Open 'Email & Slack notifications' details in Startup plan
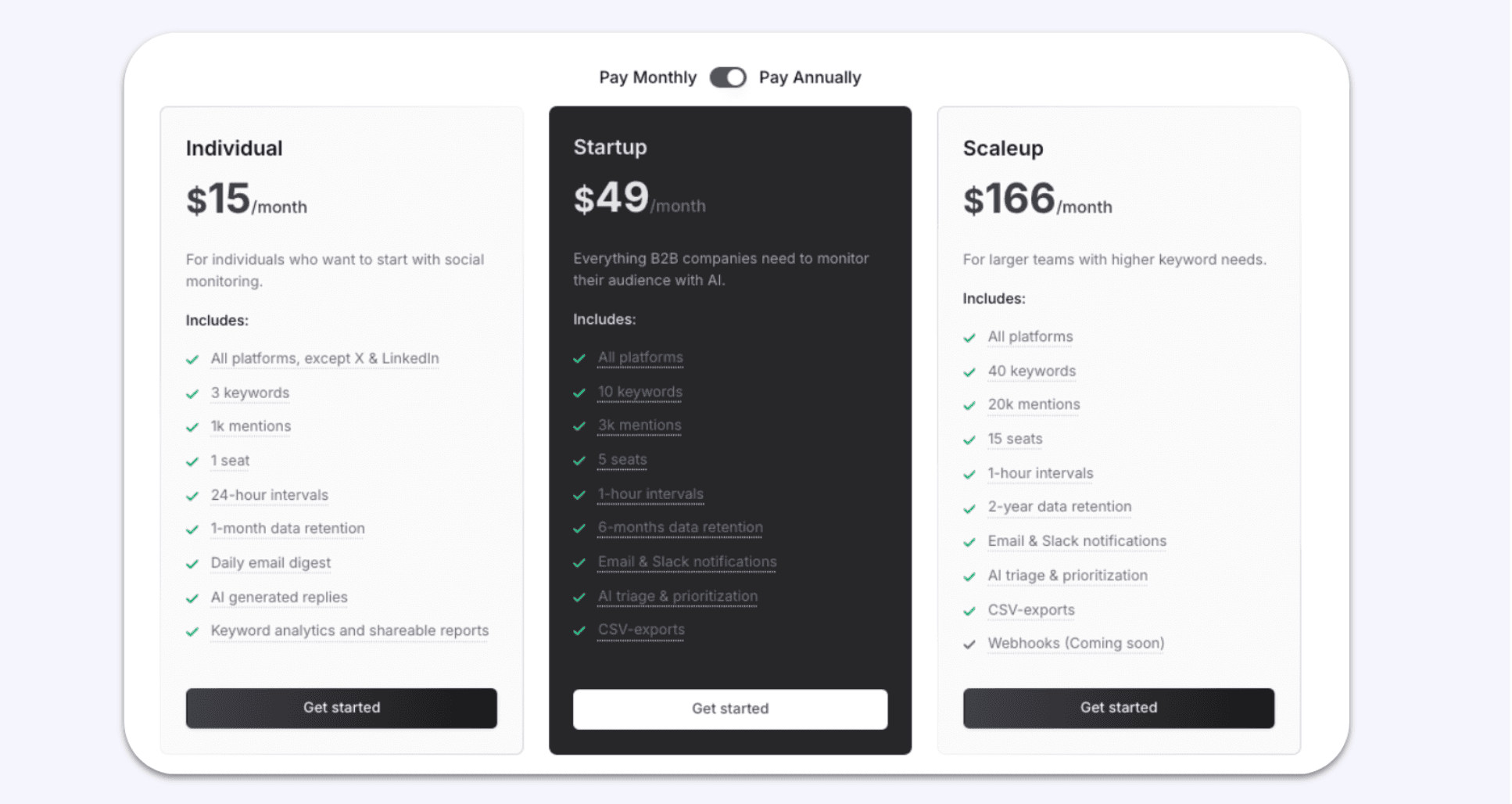1512x804 pixels. click(686, 562)
